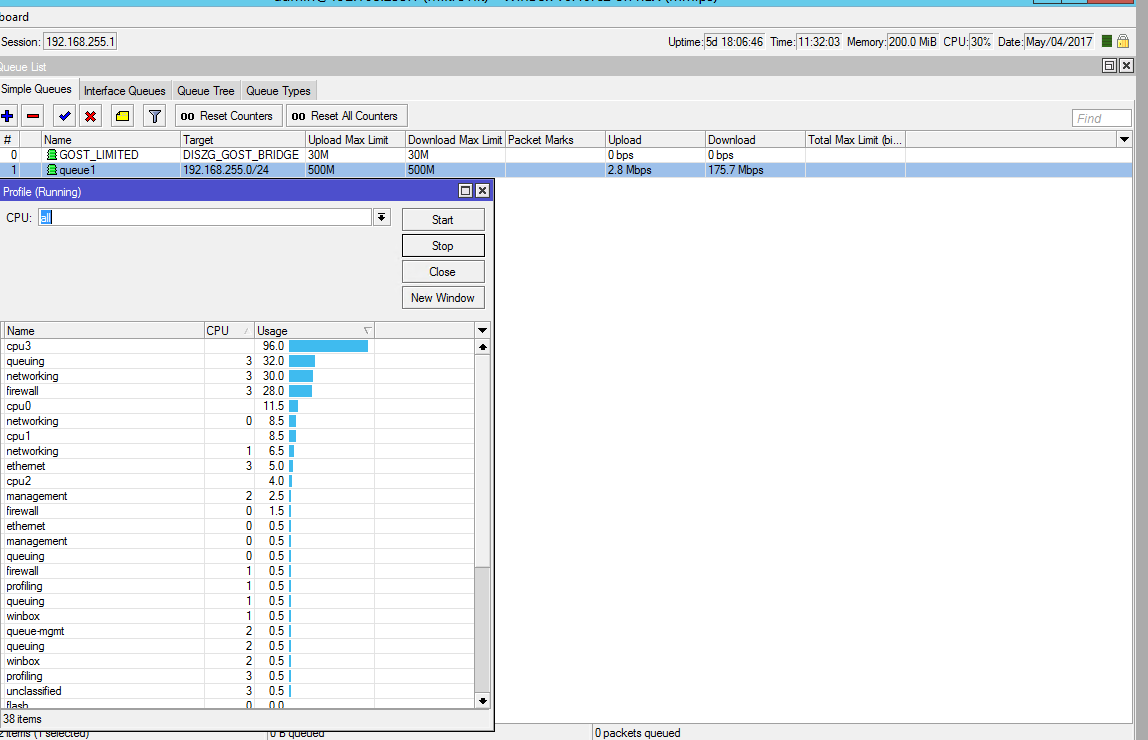This screenshot has height=740, width=1148.
Task: Open the Filter funnel icon
Action: pyautogui.click(x=154, y=116)
